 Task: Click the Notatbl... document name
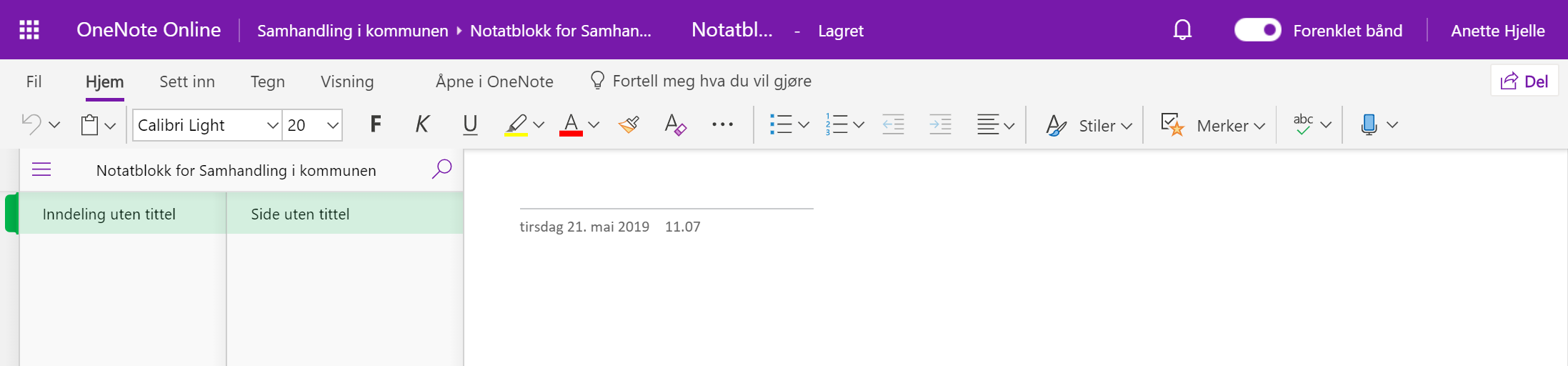point(732,30)
